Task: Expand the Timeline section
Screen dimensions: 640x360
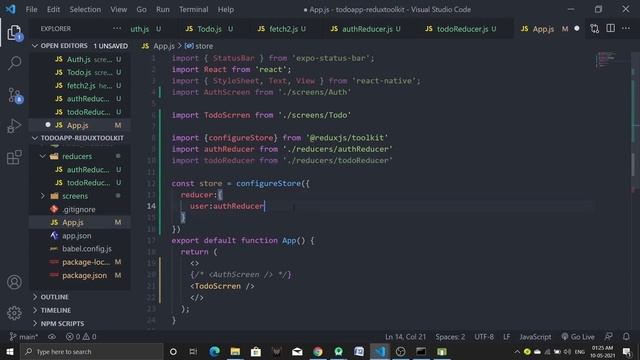Action: pyautogui.click(x=35, y=310)
